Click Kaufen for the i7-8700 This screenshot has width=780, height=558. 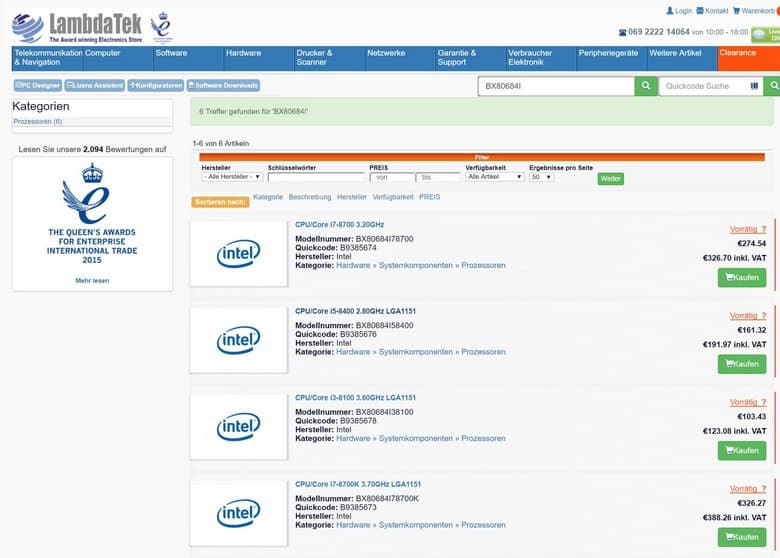point(742,278)
